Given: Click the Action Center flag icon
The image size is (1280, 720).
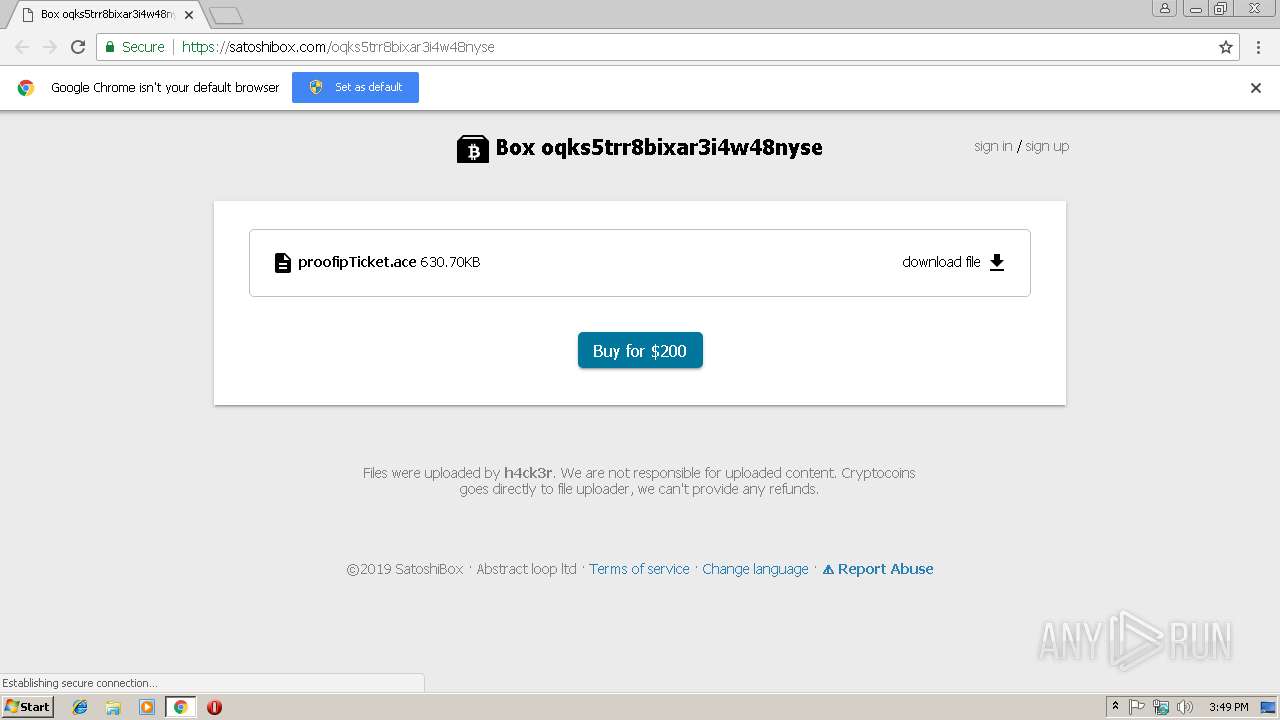Looking at the screenshot, I should [x=1137, y=707].
